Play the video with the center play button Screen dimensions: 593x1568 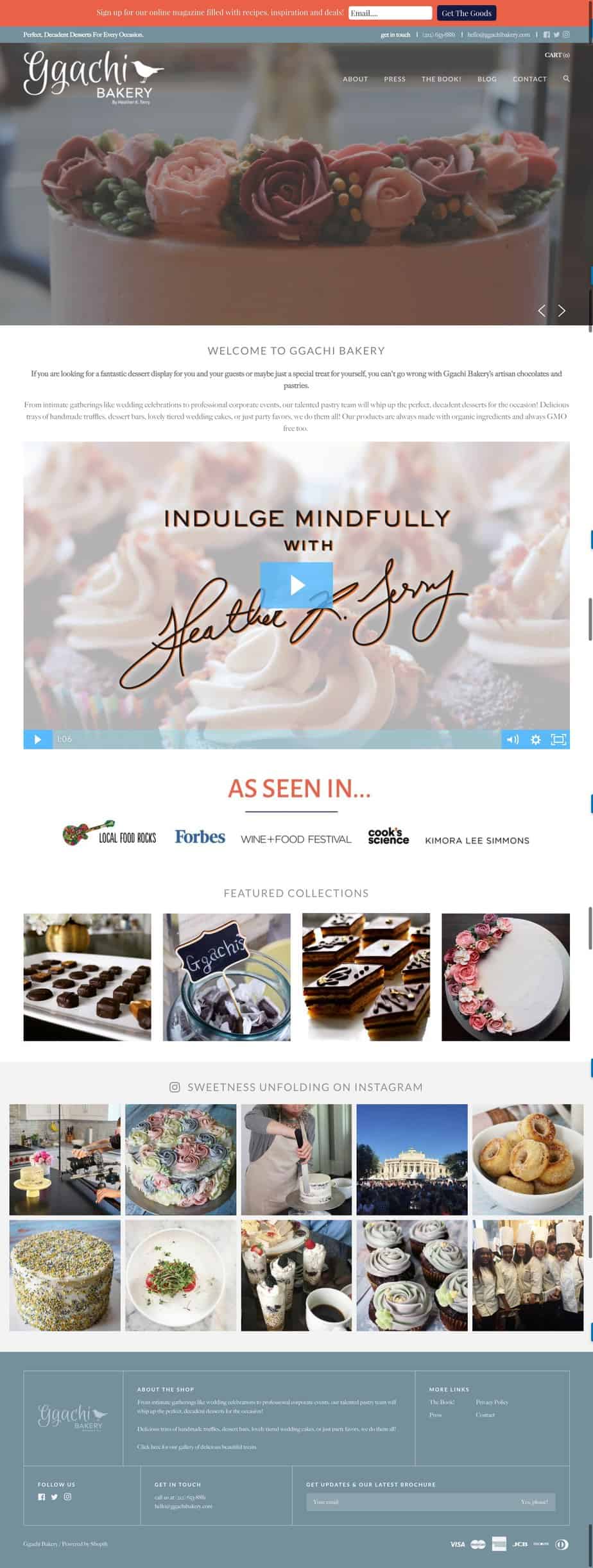[x=296, y=584]
